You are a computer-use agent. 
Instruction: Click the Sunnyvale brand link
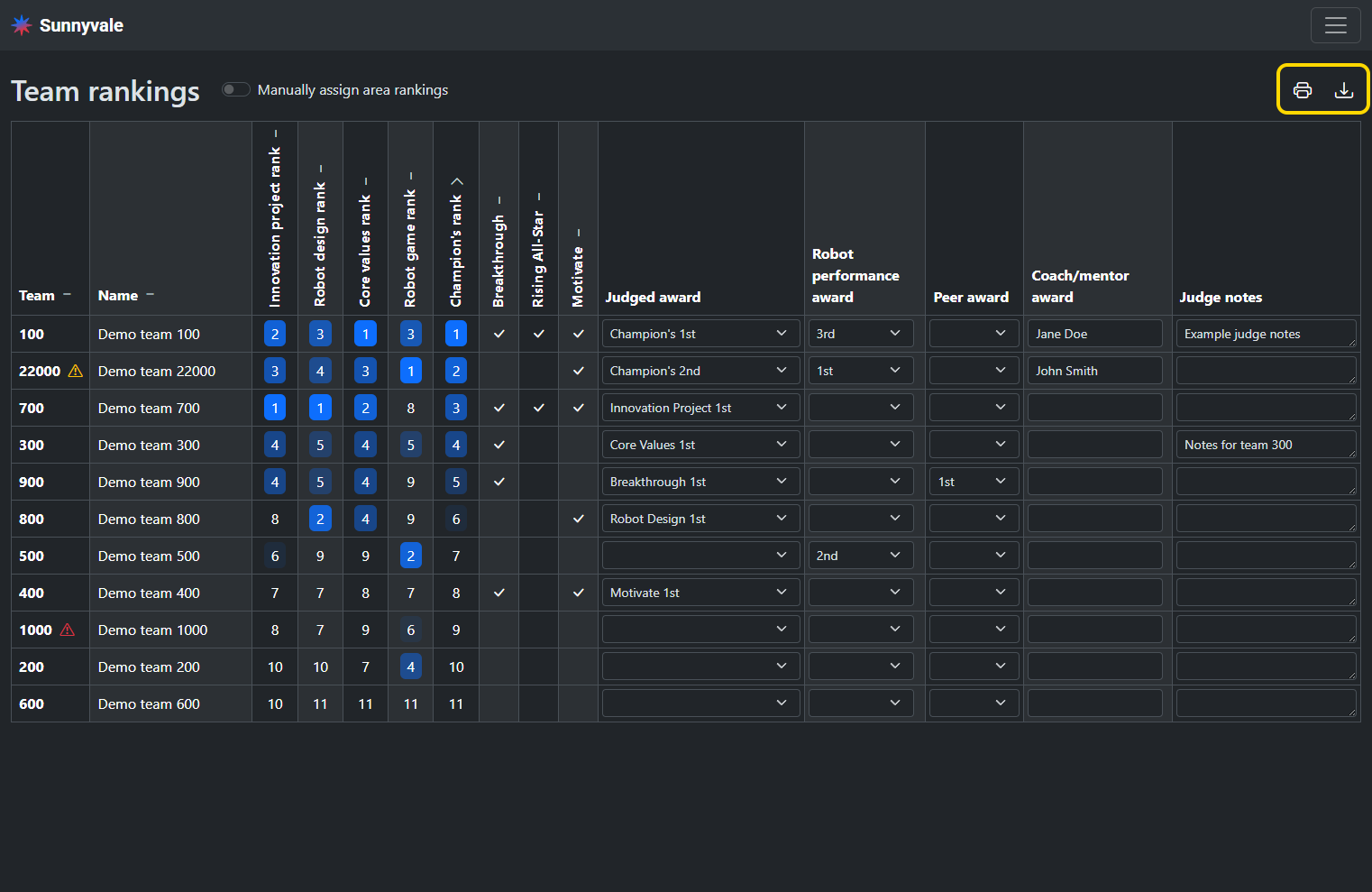[x=81, y=25]
